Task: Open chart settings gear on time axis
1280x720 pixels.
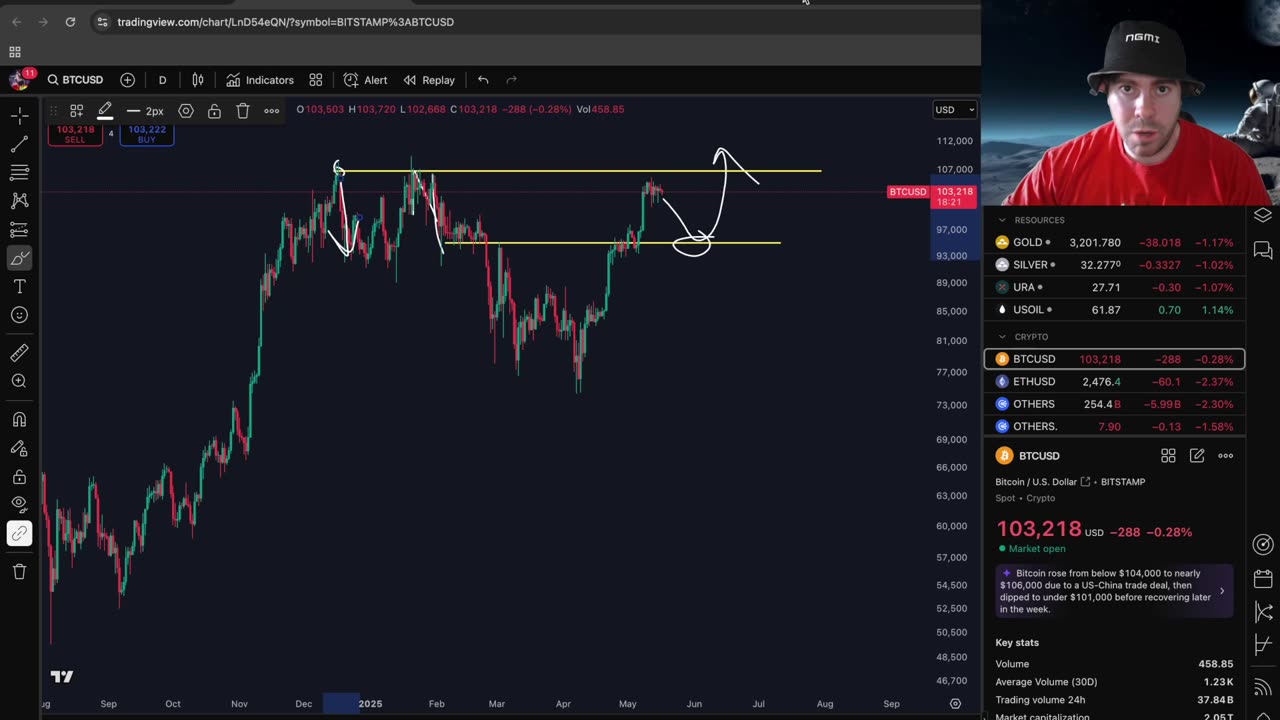Action: [x=955, y=704]
